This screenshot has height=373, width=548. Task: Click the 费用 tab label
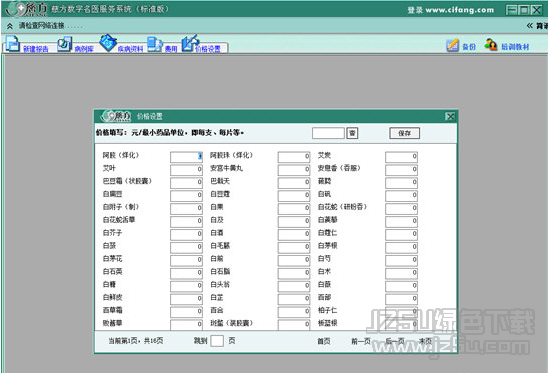click(x=171, y=49)
